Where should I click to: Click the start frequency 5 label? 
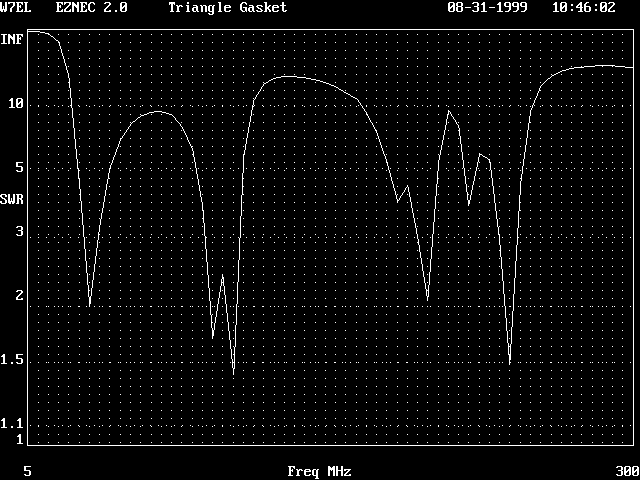point(27,471)
